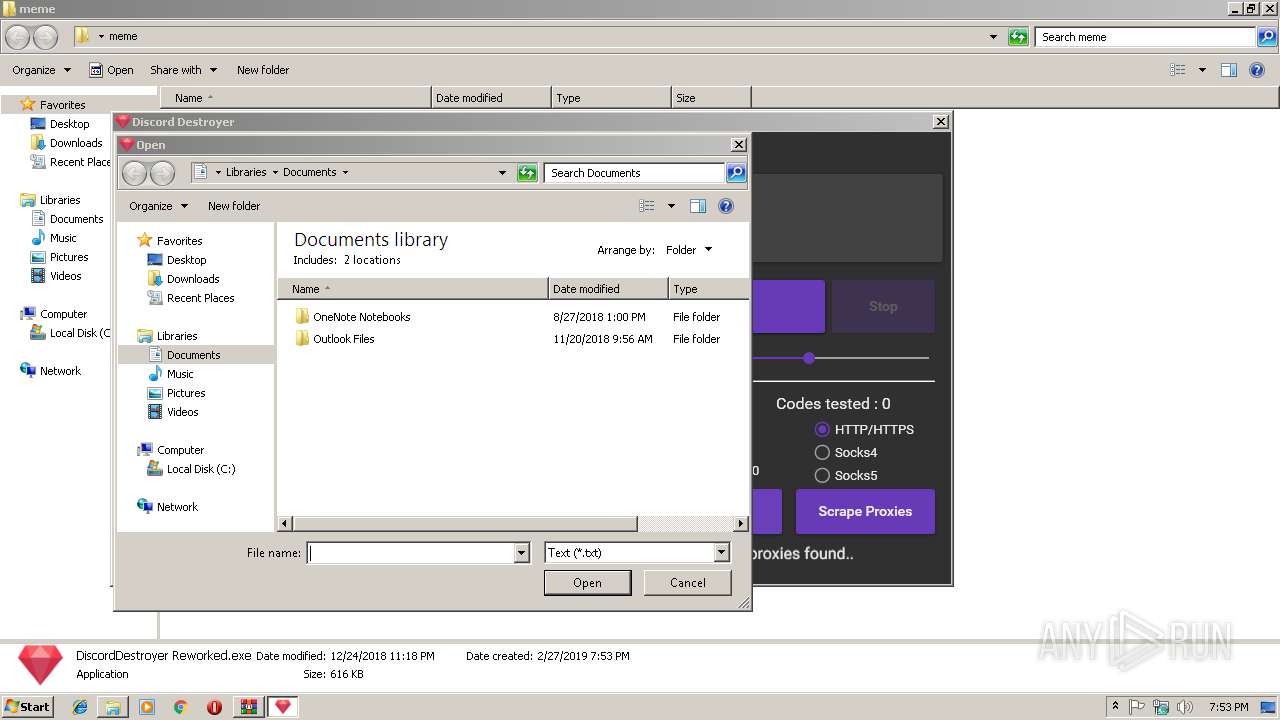Click the preview pane icon in the meme Explorer window

pyautogui.click(x=1229, y=70)
